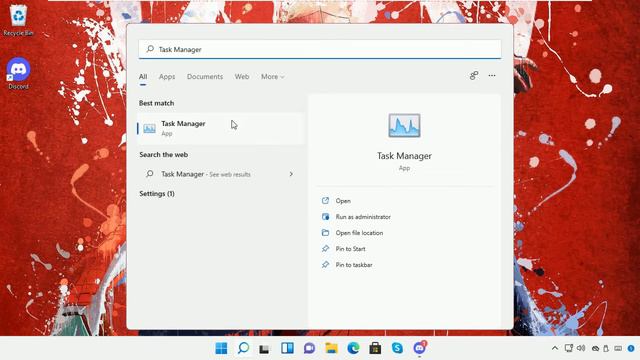Show hidden tray icons chevron
640x360 pixels.
[555, 348]
